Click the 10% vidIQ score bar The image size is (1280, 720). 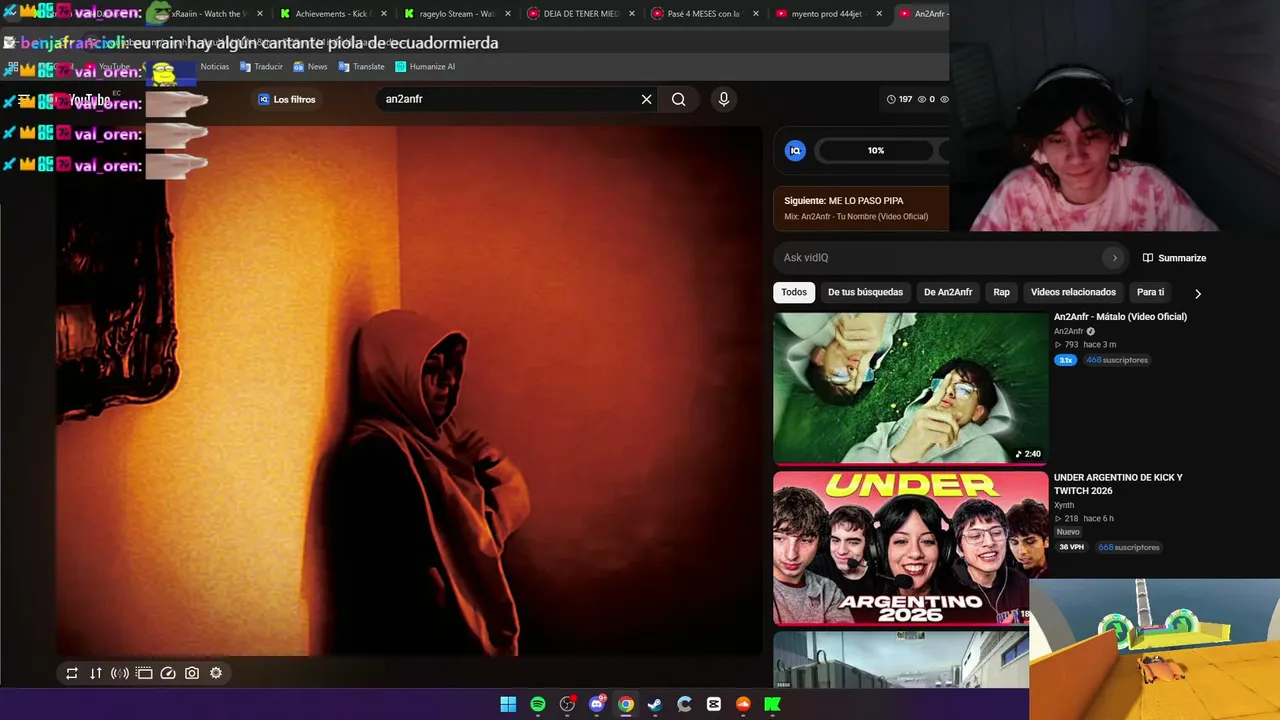(x=876, y=150)
